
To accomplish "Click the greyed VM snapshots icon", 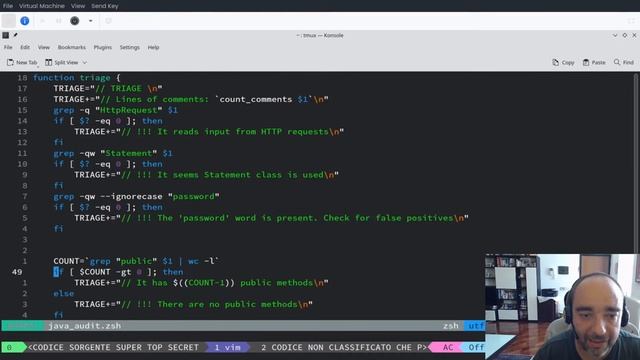I will click(108, 21).
